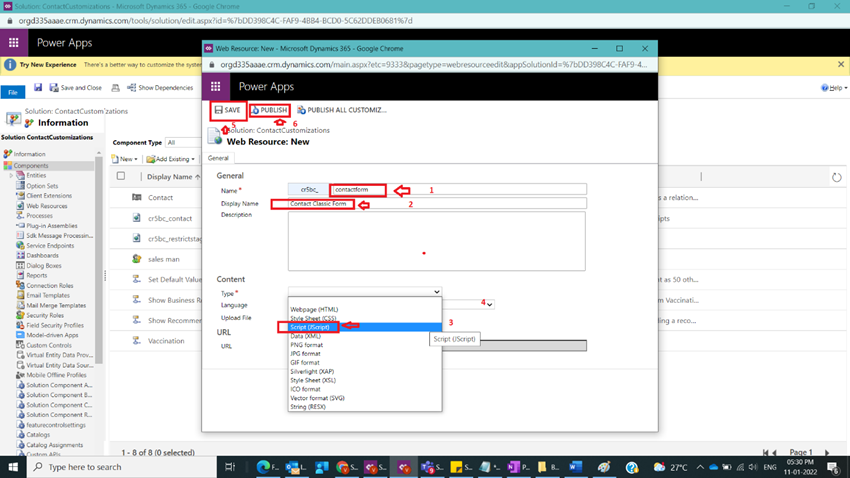Open the app launcher waffle in the Web Resource window
Image resolution: width=850 pixels, height=478 pixels.
pyautogui.click(x=216, y=87)
